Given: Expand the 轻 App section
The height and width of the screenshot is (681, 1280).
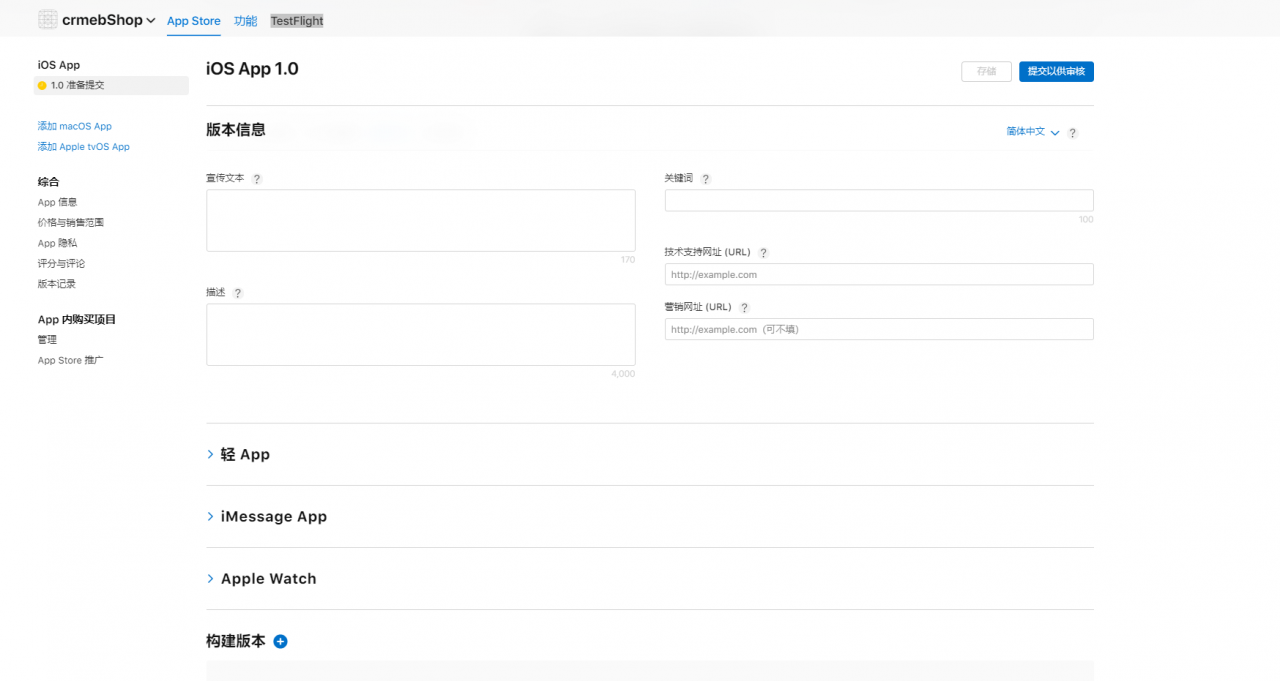Looking at the screenshot, I should pyautogui.click(x=238, y=454).
